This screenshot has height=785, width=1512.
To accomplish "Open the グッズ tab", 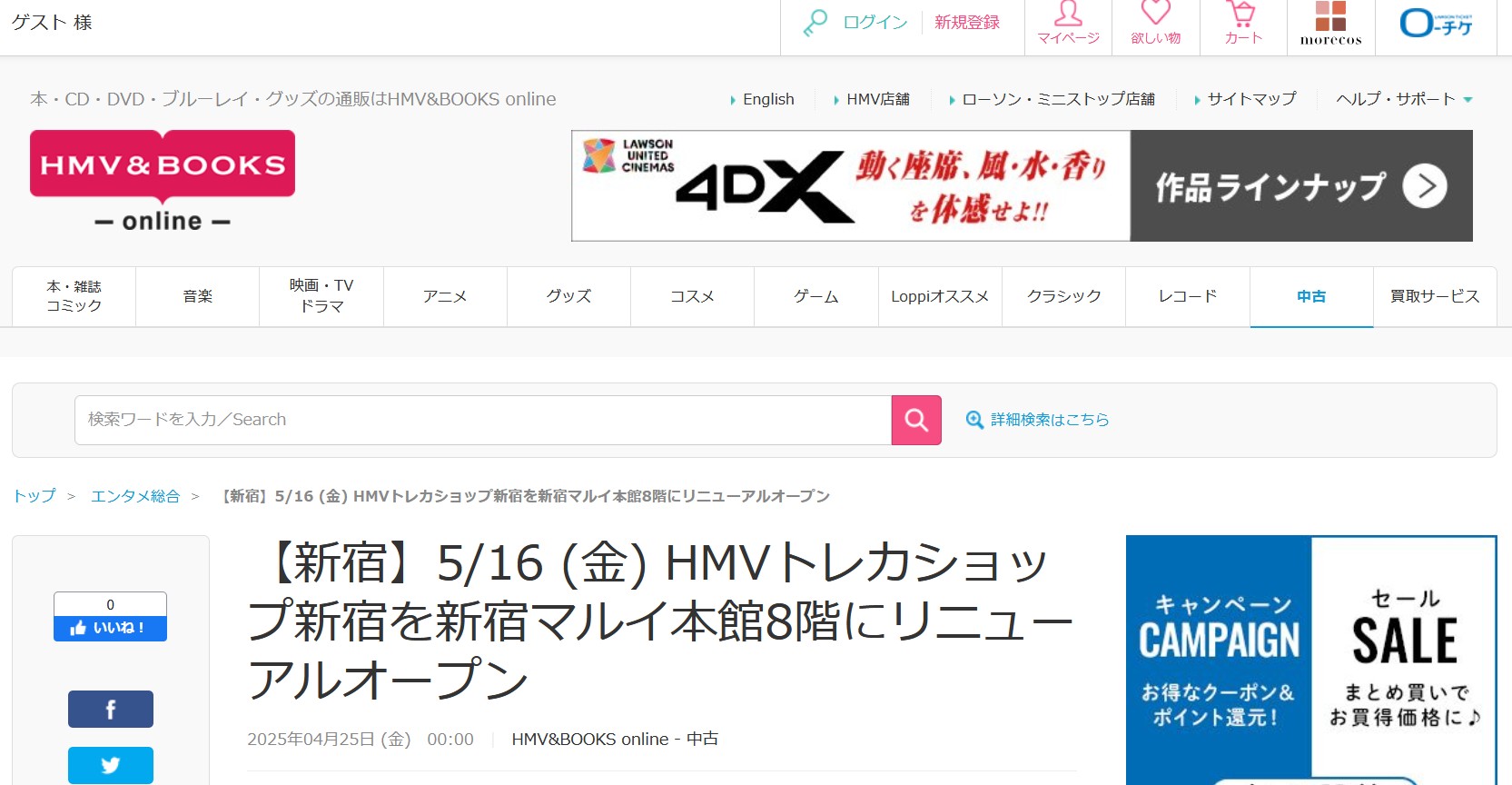I will tap(568, 296).
